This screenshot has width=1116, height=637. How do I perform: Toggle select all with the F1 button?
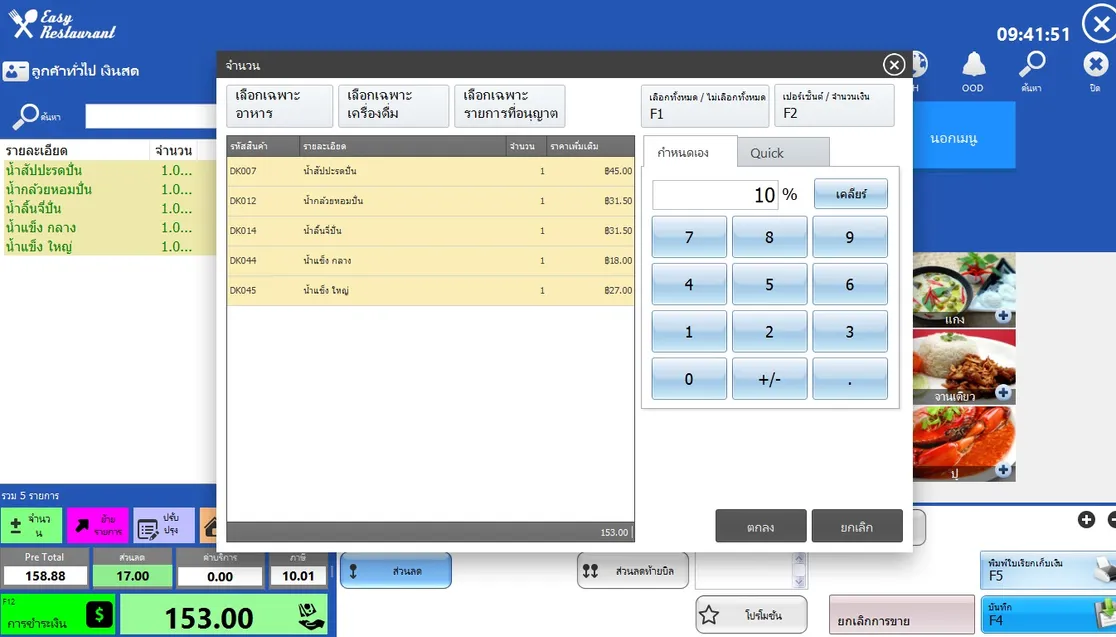tap(705, 106)
